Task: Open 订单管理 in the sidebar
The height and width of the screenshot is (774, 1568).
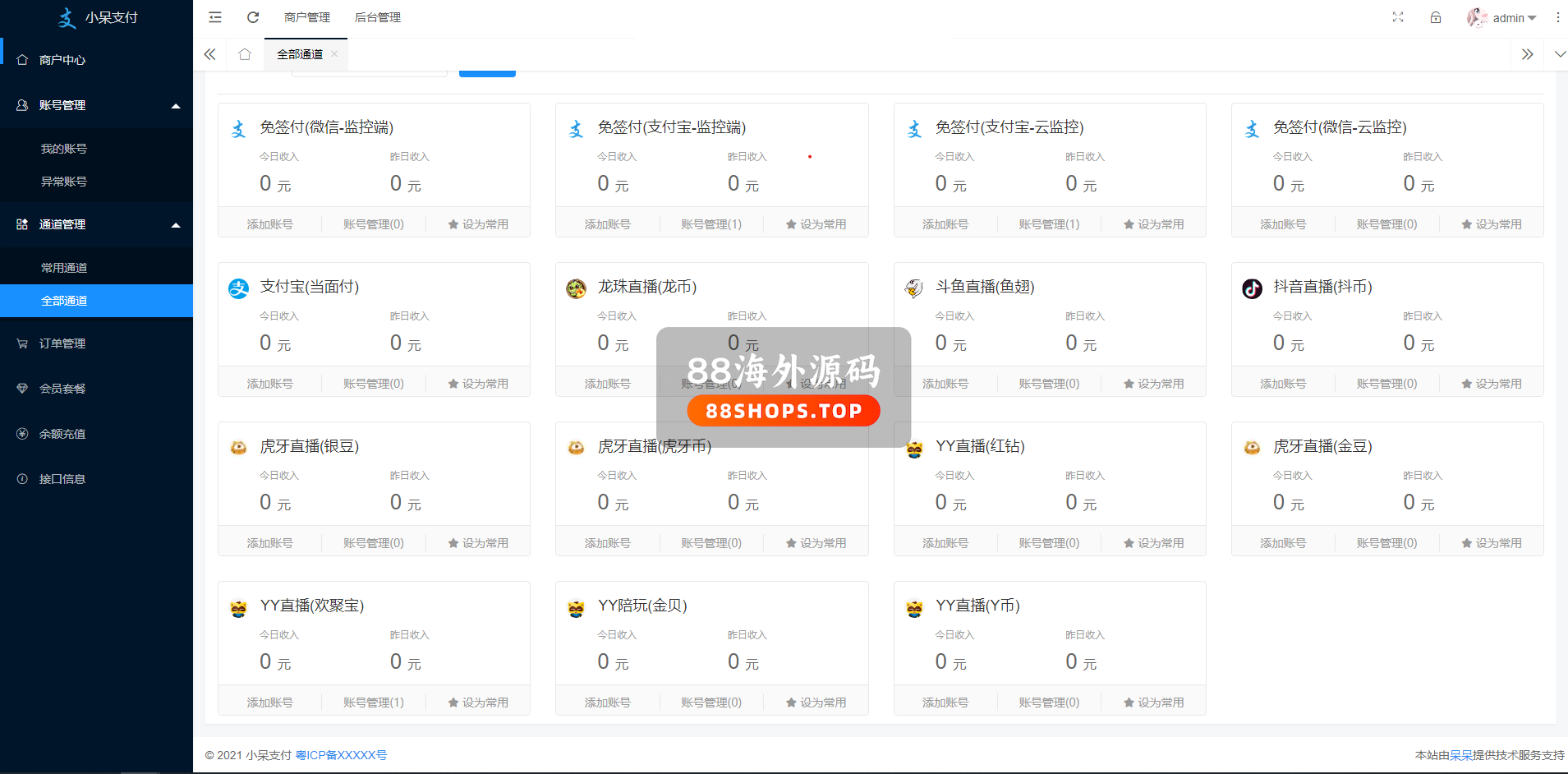Action: 62,343
